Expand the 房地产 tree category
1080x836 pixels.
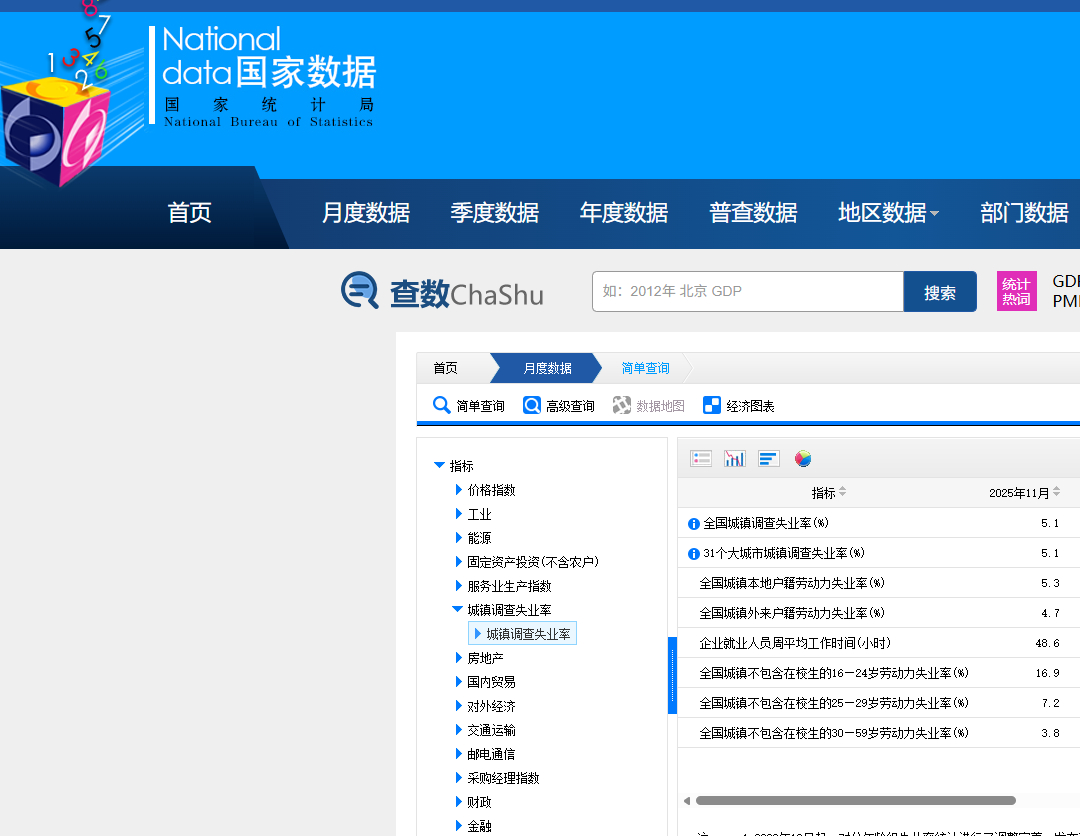point(459,658)
